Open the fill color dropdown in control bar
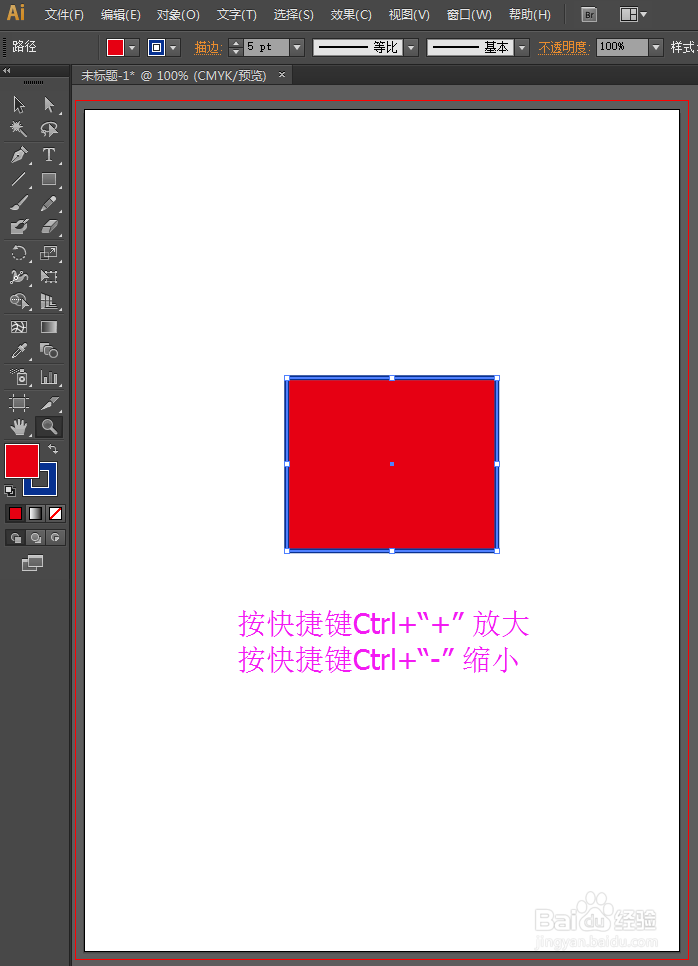 coord(132,47)
